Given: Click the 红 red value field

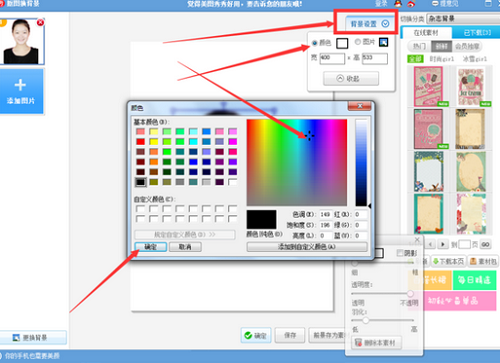Looking at the screenshot, I should click(361, 214).
